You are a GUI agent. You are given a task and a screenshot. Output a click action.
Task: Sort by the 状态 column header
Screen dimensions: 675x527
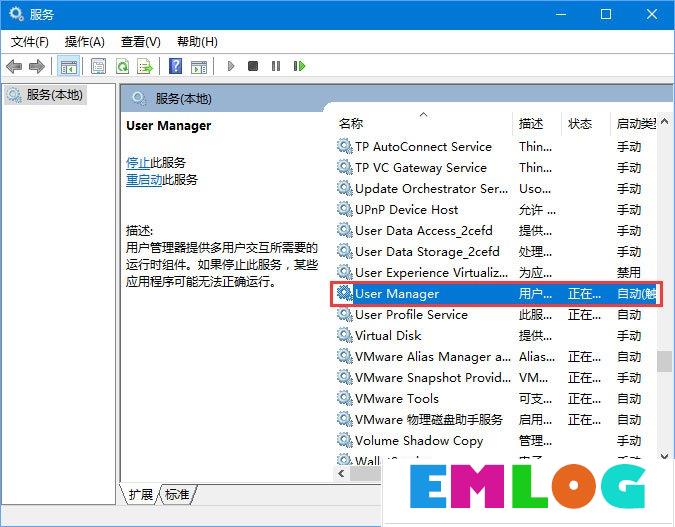pos(580,124)
